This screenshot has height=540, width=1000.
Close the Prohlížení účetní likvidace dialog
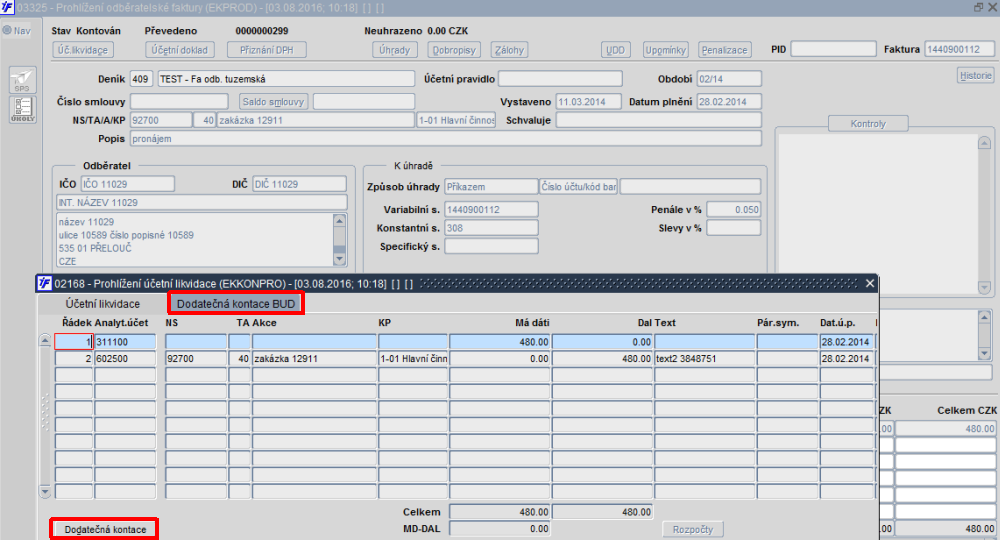[870, 283]
